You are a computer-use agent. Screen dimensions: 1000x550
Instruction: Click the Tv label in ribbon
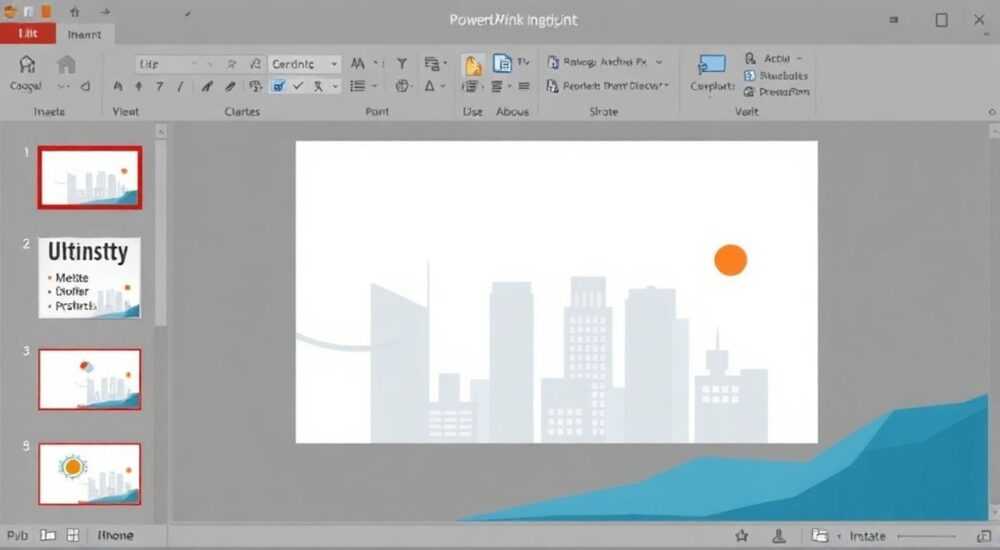pos(523,62)
